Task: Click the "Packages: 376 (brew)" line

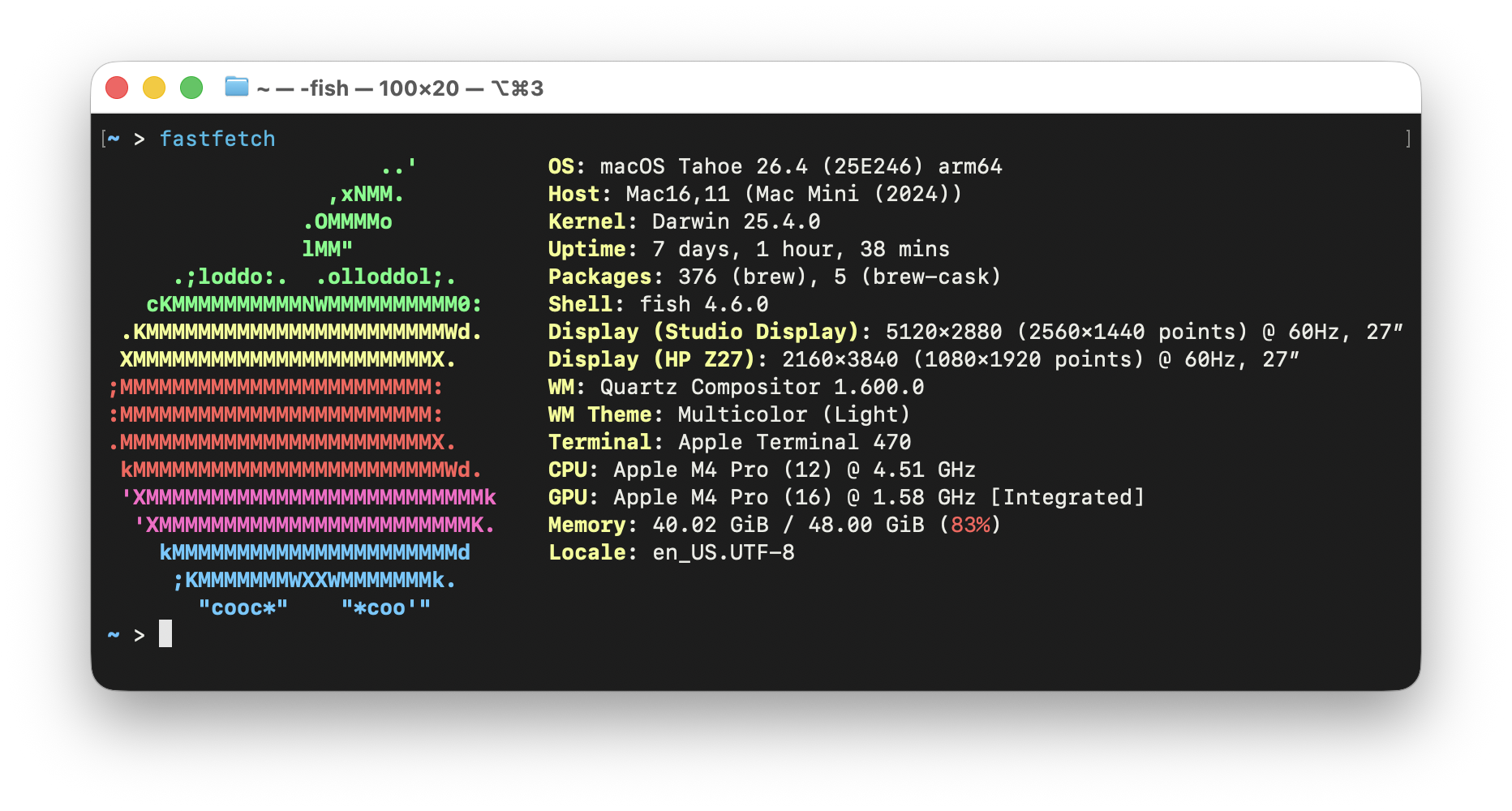Action: (x=775, y=277)
